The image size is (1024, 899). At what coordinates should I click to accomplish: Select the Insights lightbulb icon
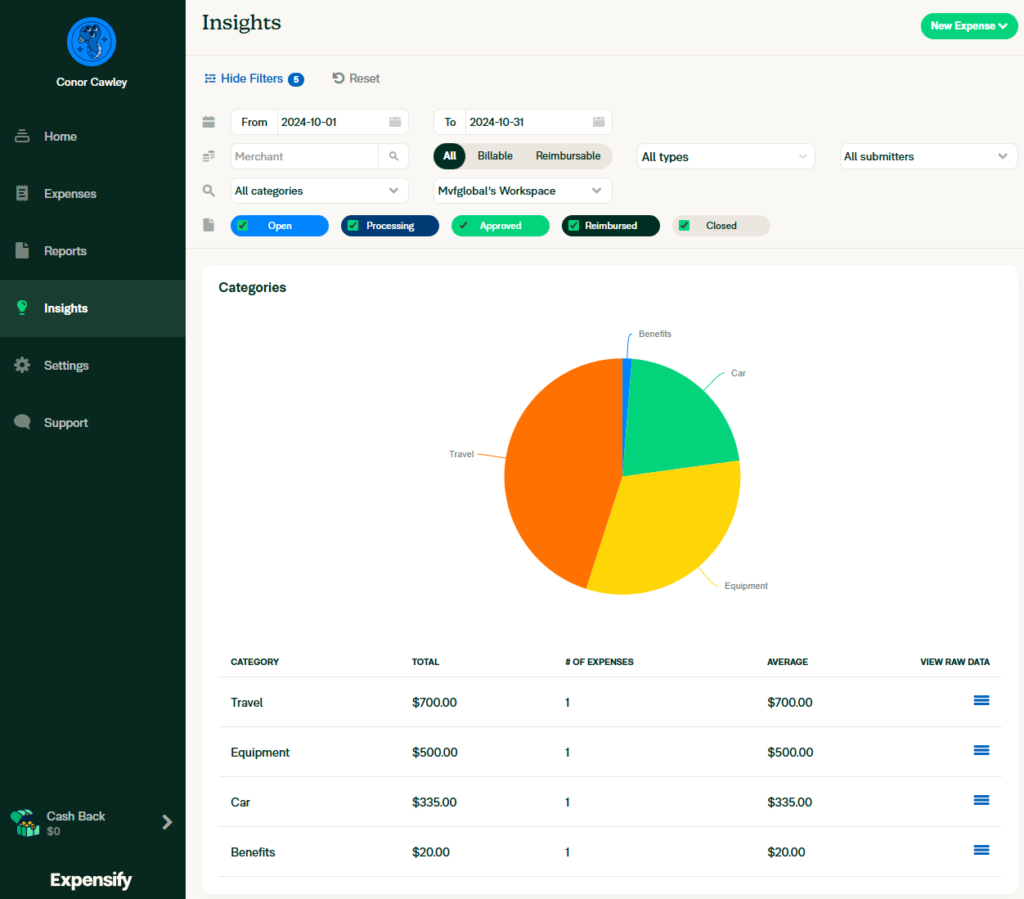point(21,308)
